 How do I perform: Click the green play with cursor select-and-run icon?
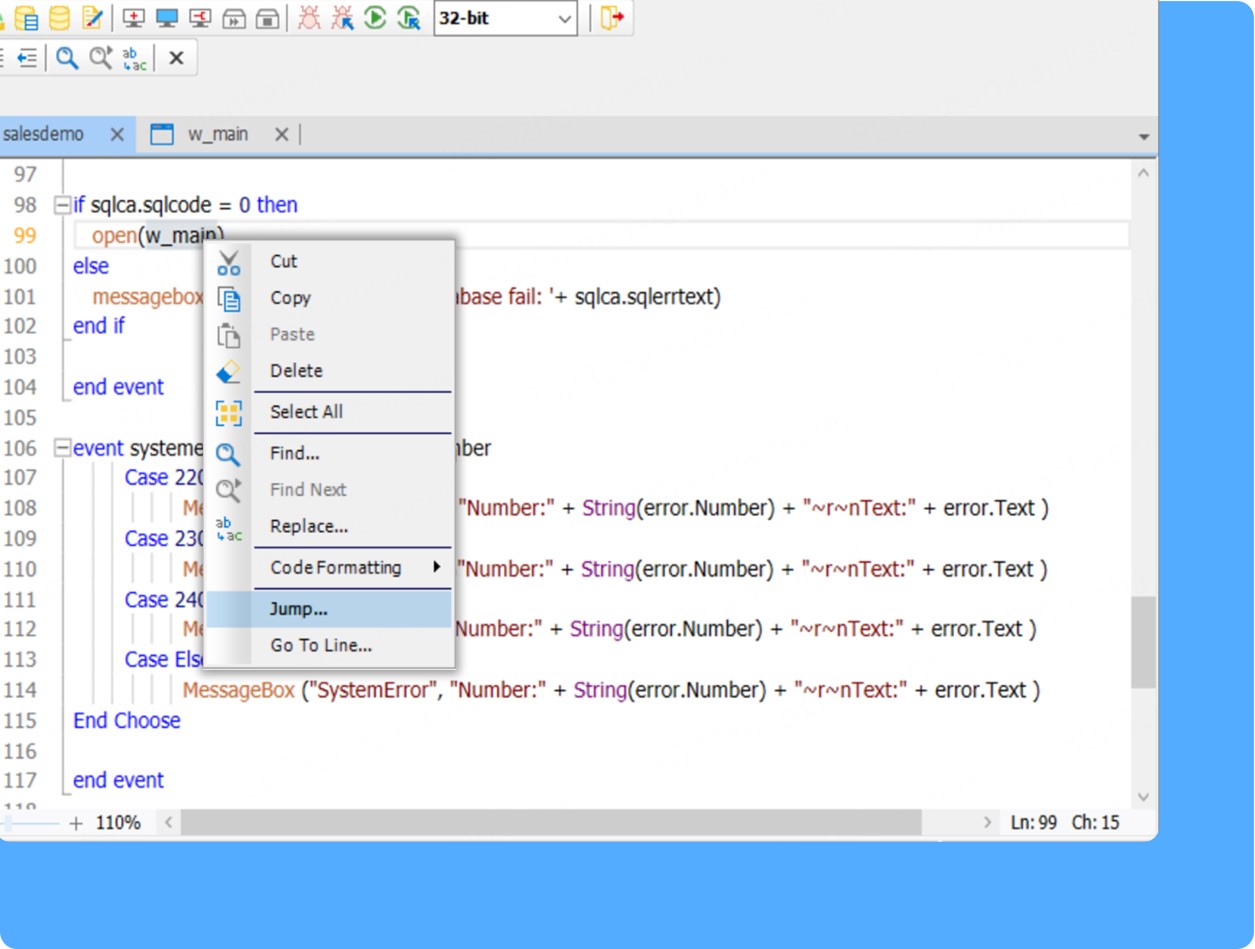point(408,18)
